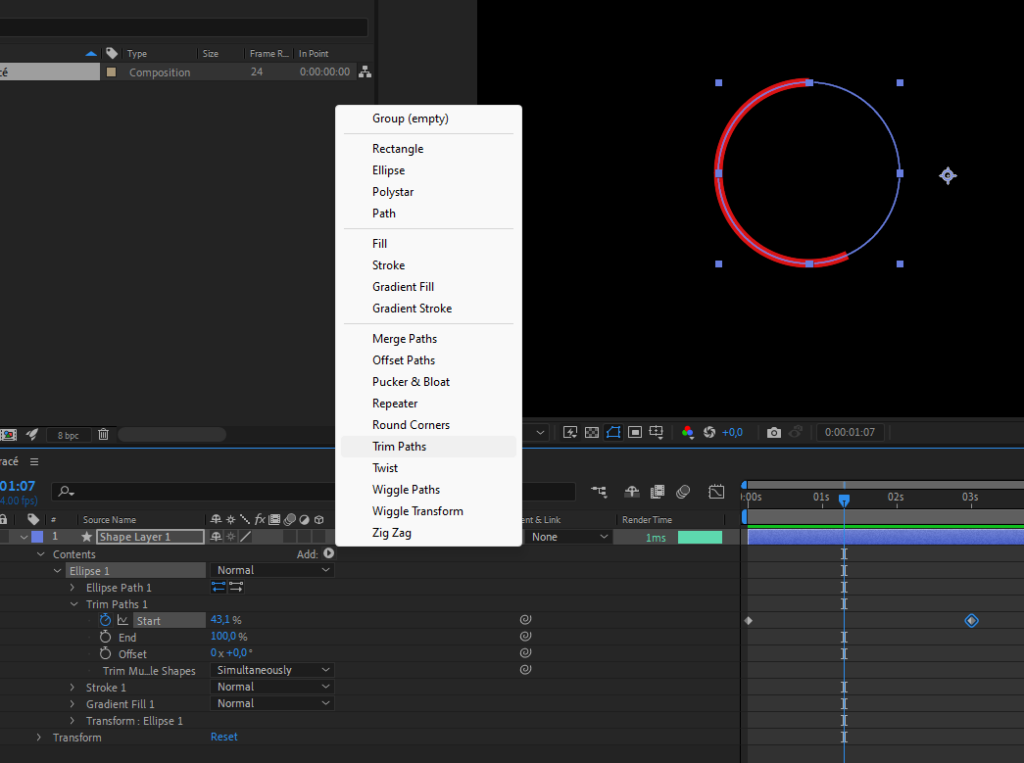
Task: Click the Reset link beside Transform
Action: 224,737
